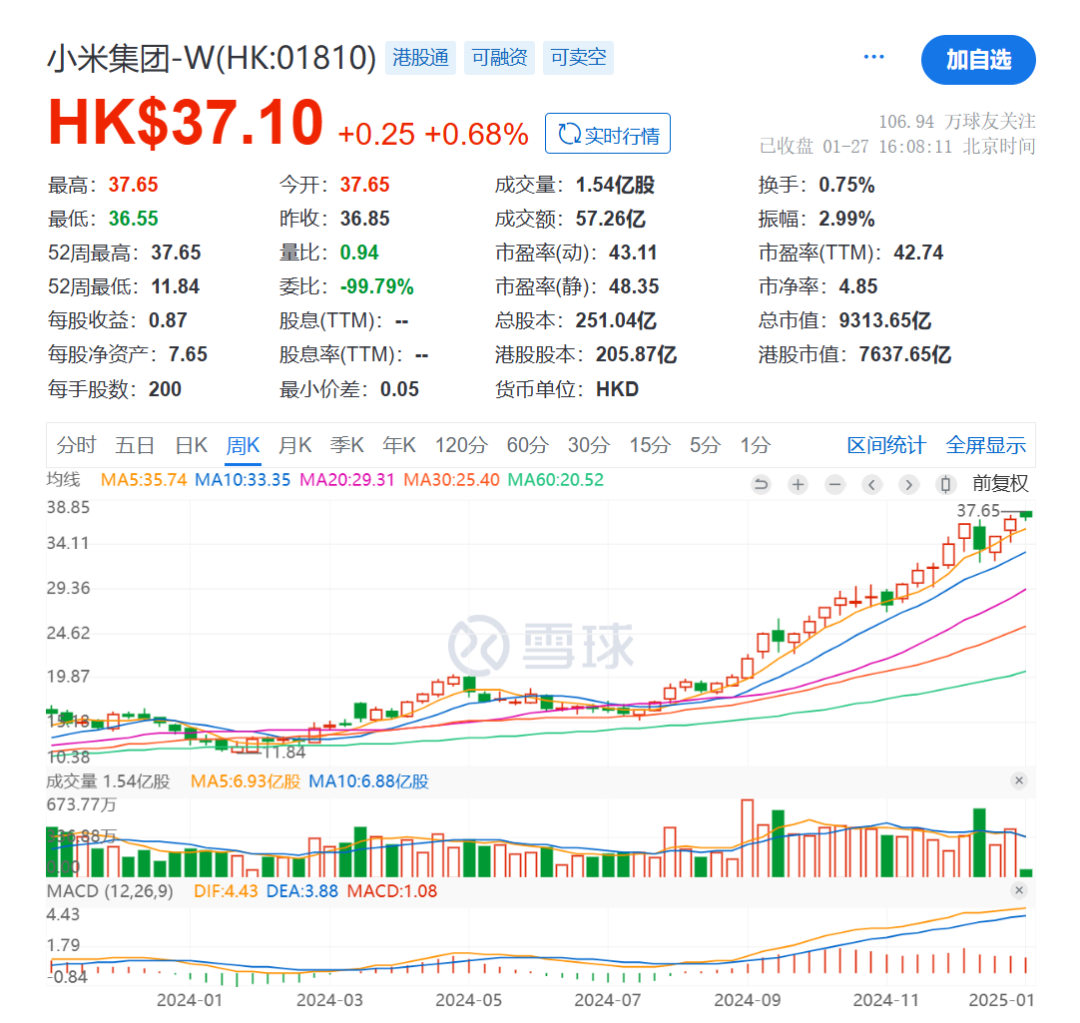Viewport: 1080px width, 1023px height.
Task: Click the HK$37.10 current price
Action: click(x=185, y=123)
